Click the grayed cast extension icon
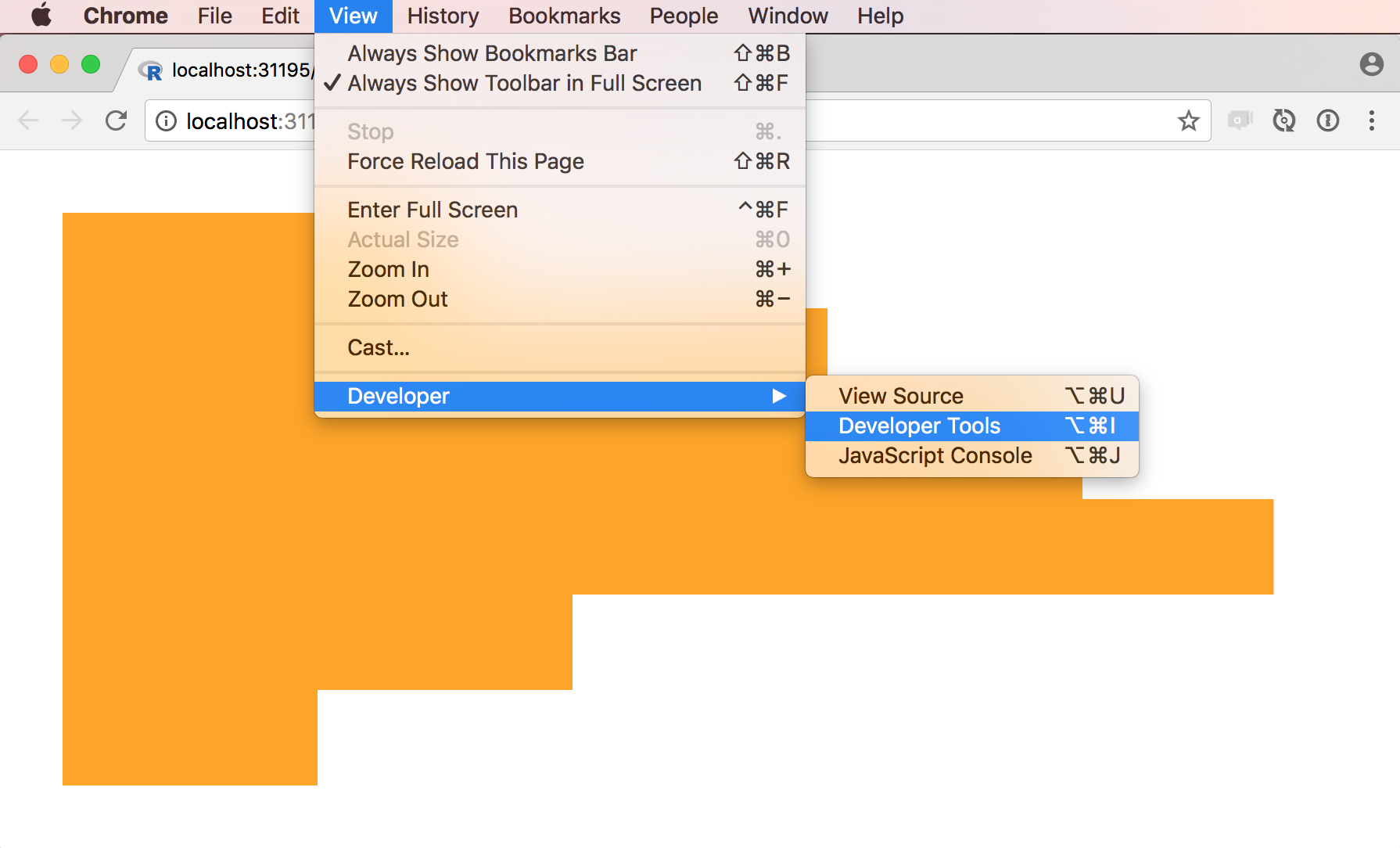The height and width of the screenshot is (848, 1400). click(x=1240, y=120)
